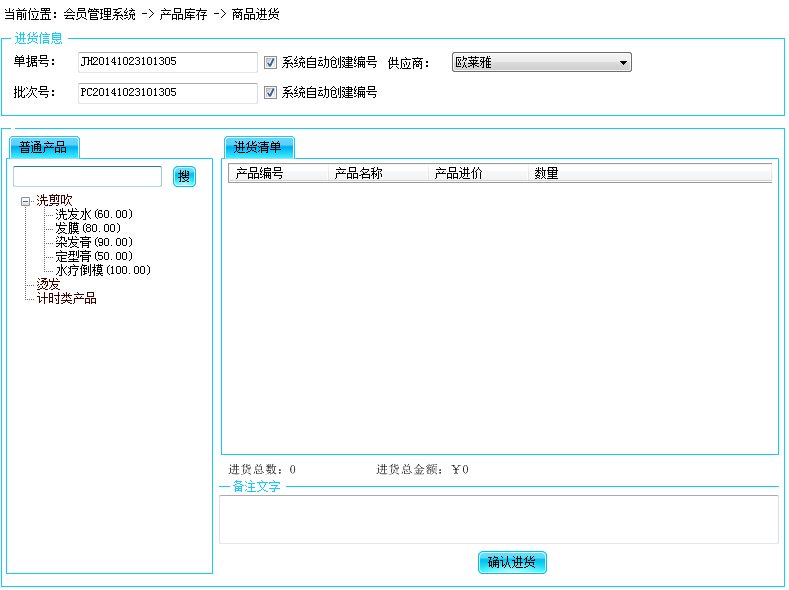
Task: Switch to the 进货清单 tab
Action: click(x=258, y=148)
